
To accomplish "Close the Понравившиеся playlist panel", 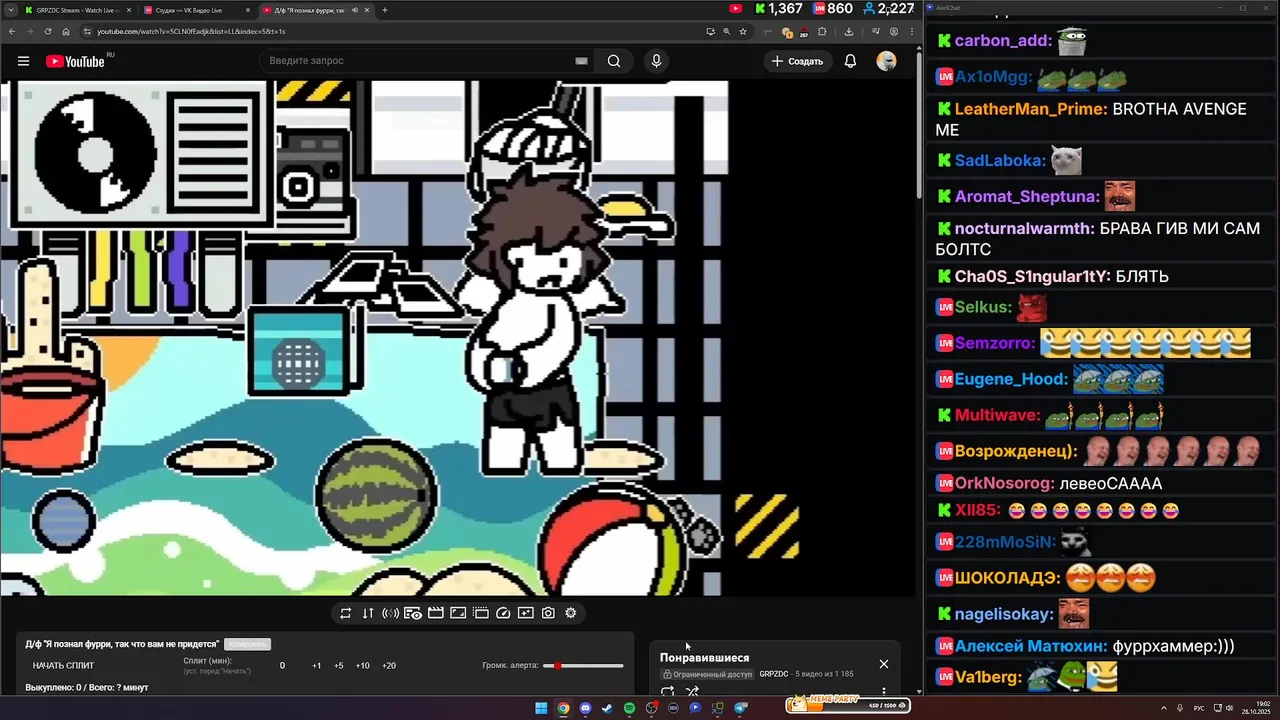I will point(883,664).
